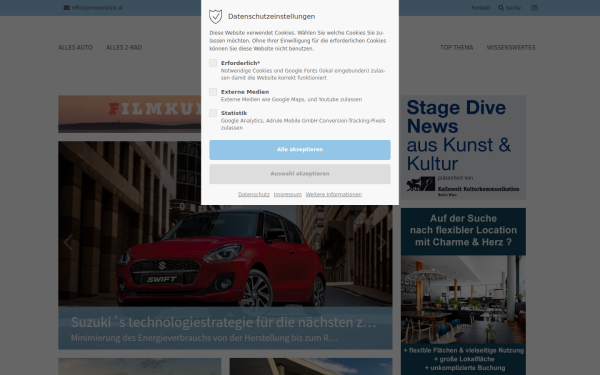Click the shield icon in privacy dialog
This screenshot has width=600, height=375.
coord(215,16)
